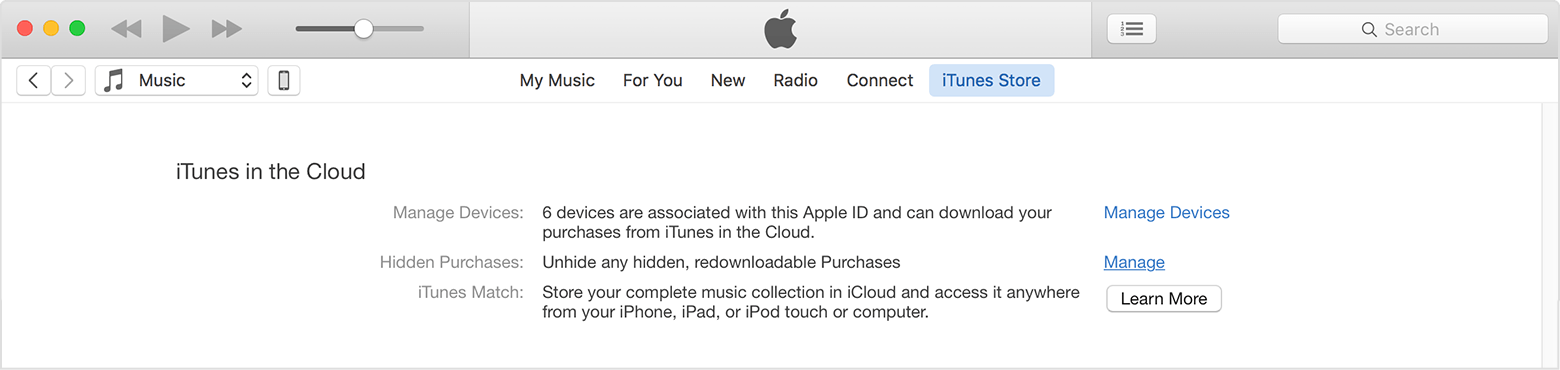Select the iTunes Store tab
The height and width of the screenshot is (370, 1560).
(x=991, y=81)
